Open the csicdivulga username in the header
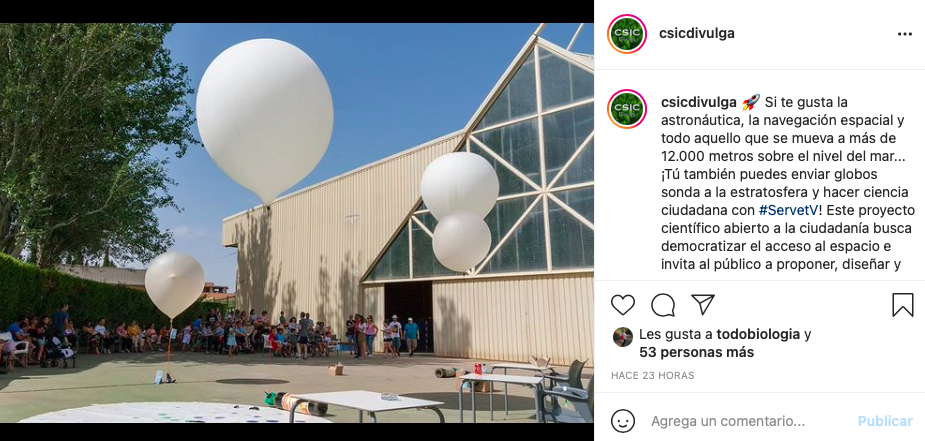Image resolution: width=925 pixels, height=441 pixels. pos(697,34)
